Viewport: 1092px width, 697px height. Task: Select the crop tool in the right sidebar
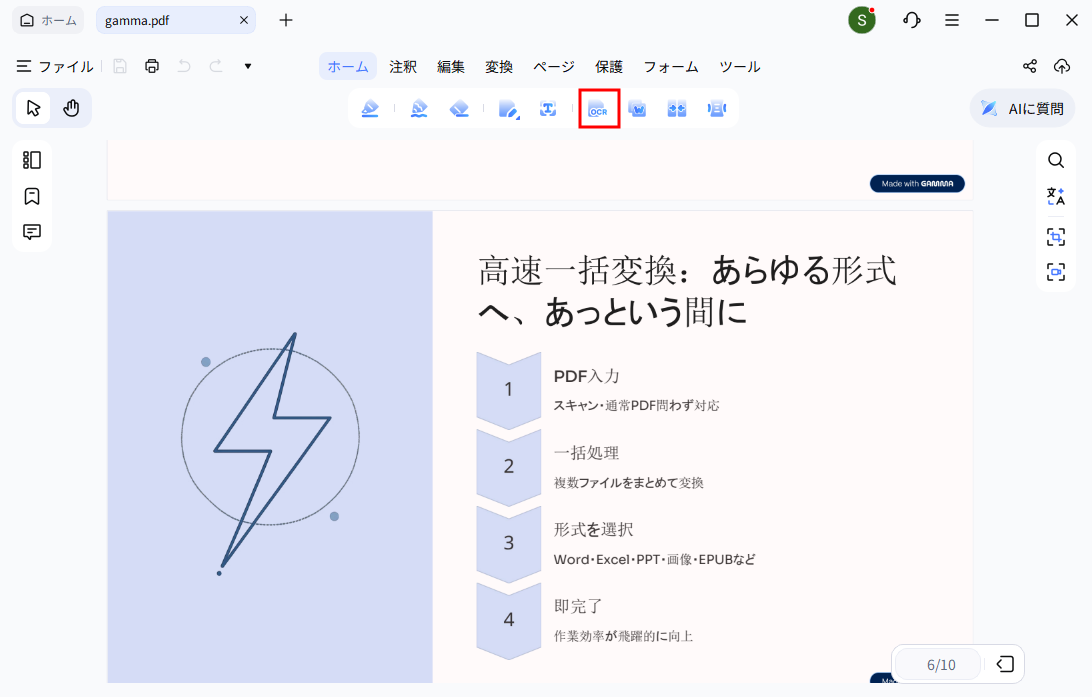[1055, 237]
